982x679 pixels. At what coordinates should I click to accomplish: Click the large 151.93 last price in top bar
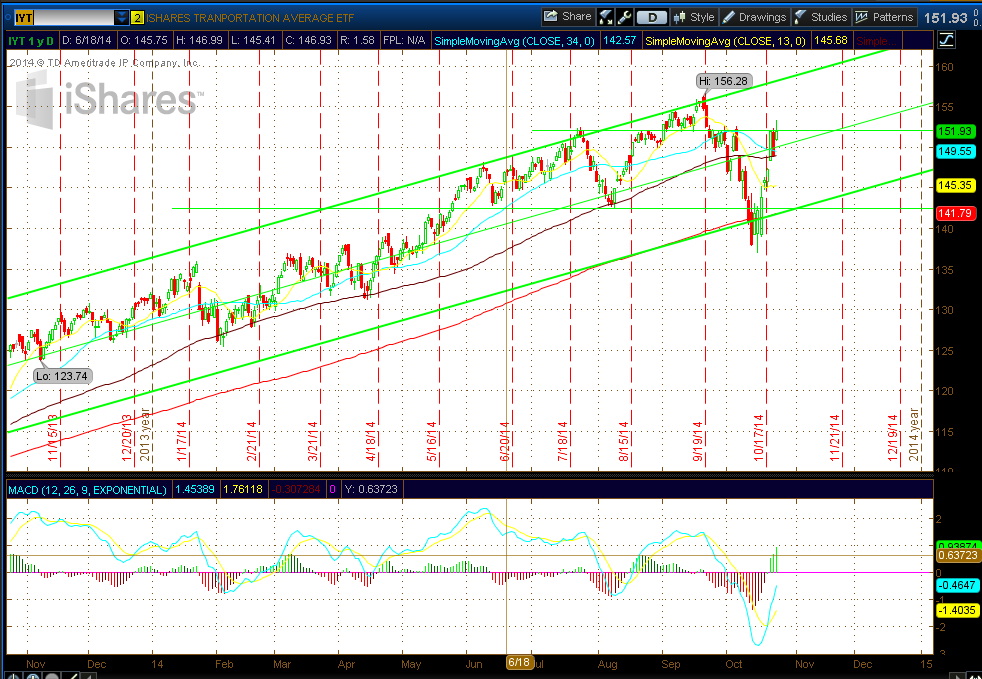(x=945, y=18)
